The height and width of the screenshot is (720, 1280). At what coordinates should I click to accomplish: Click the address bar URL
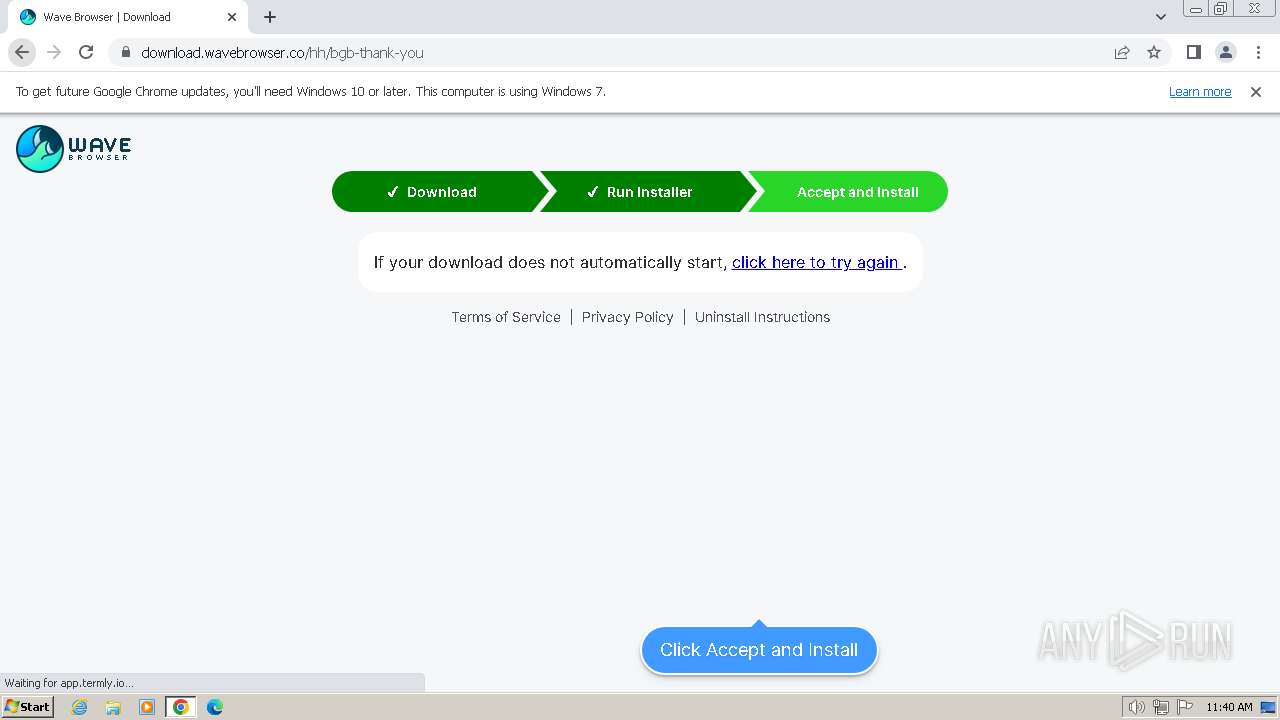(282, 53)
